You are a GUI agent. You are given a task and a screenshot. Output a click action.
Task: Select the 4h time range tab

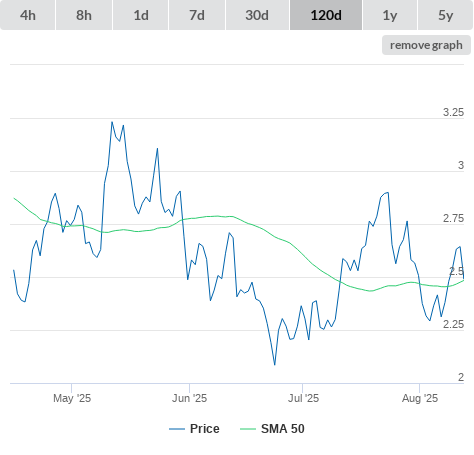click(x=28, y=15)
